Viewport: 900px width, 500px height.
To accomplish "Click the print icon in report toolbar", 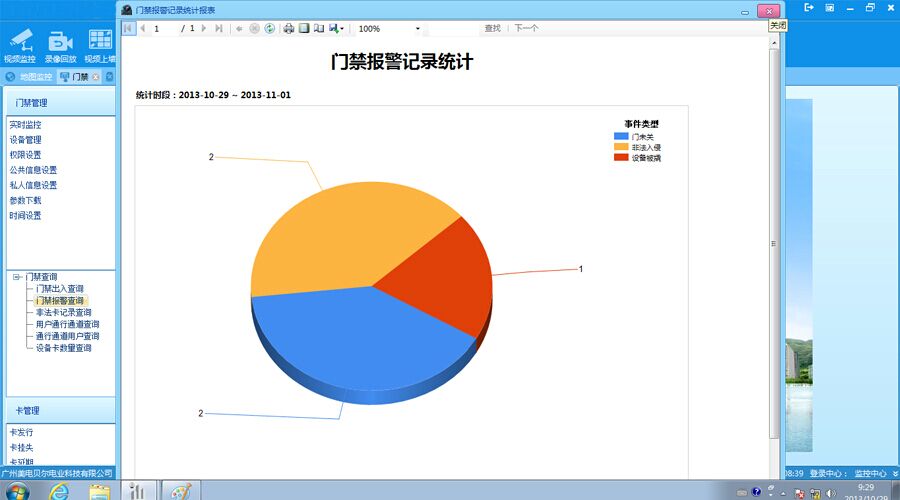I will click(x=289, y=29).
